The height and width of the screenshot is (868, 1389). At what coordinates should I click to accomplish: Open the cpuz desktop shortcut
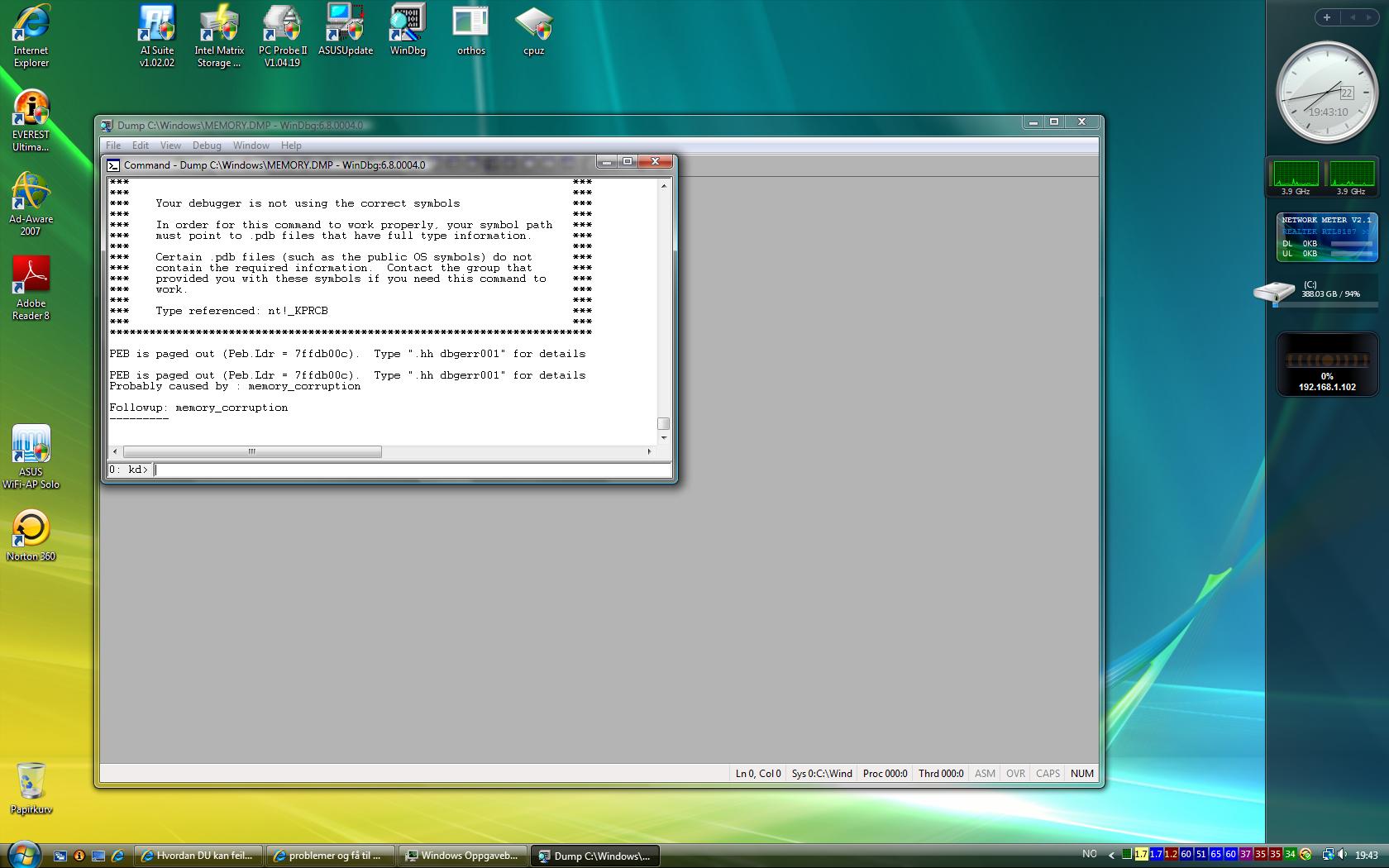pos(533,25)
